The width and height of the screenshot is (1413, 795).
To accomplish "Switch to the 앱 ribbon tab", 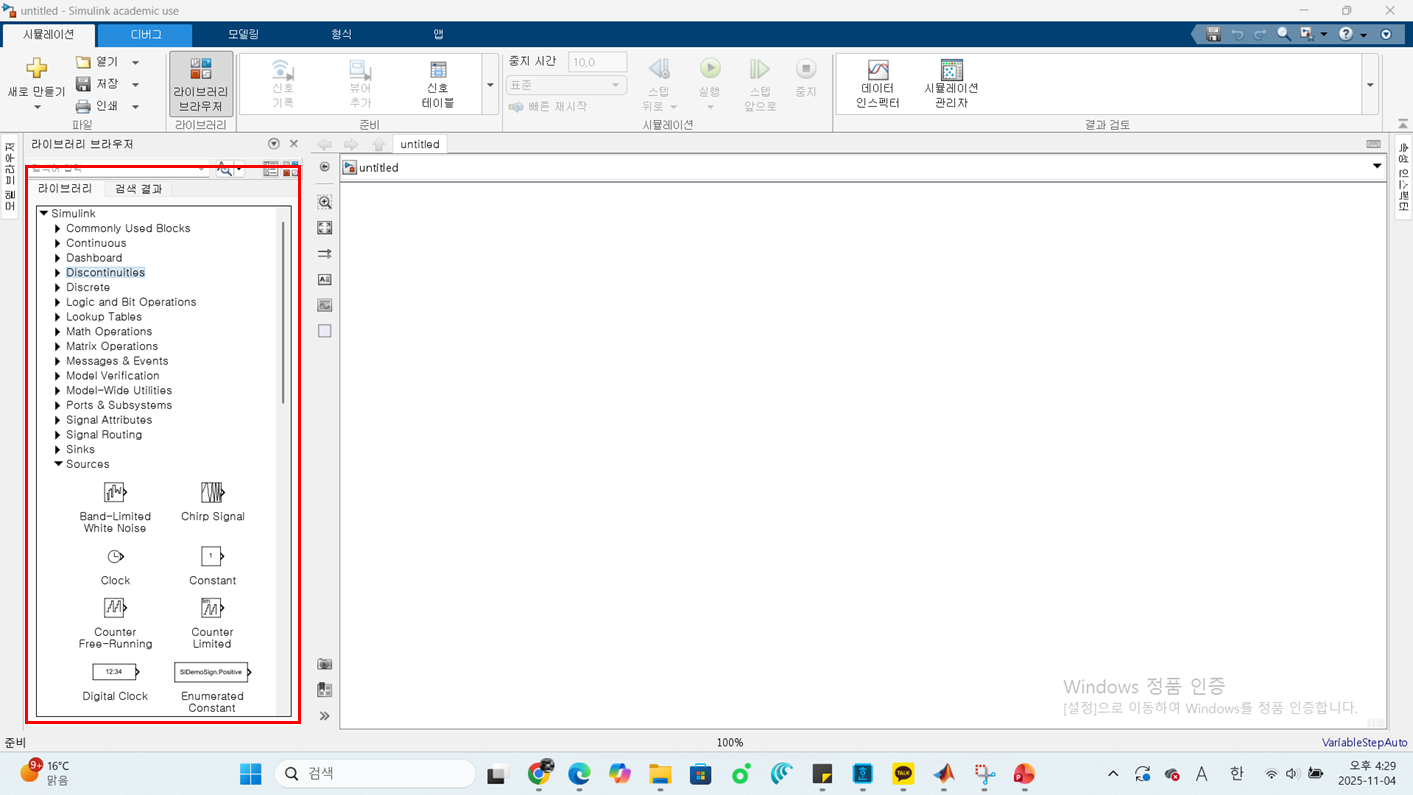I will (438, 34).
